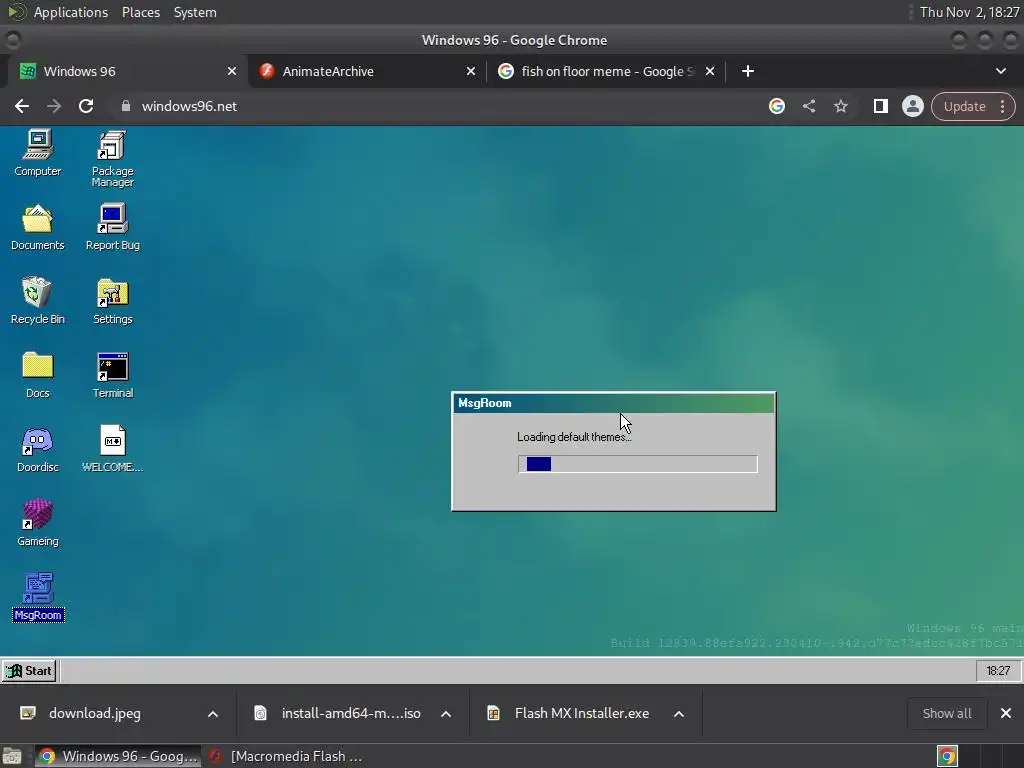Screen dimensions: 1024x768
Task: Go back using Chrome's back arrow
Action: click(x=22, y=106)
